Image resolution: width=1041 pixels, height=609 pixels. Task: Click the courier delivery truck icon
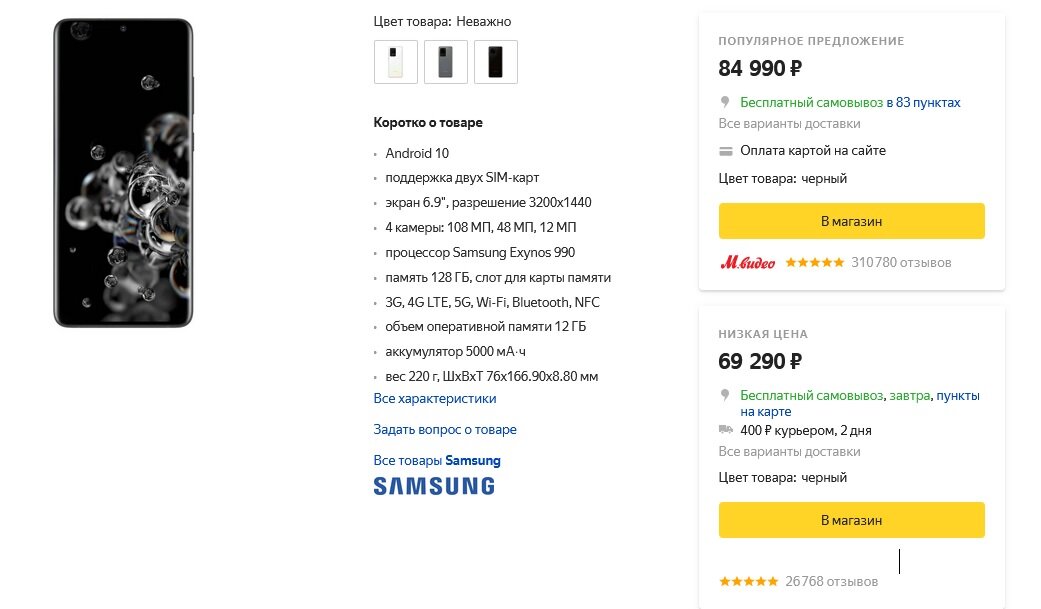coord(726,430)
